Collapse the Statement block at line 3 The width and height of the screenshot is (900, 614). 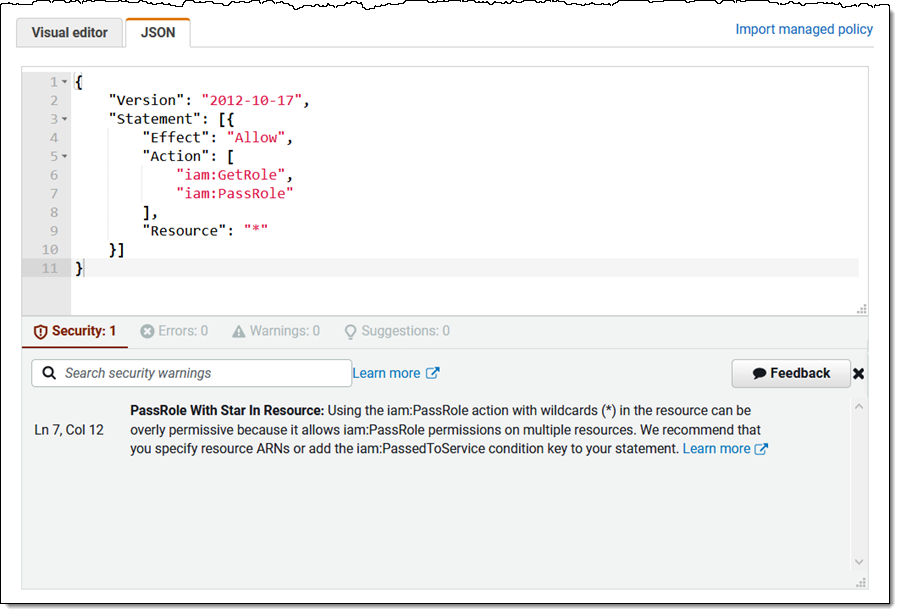[64, 119]
